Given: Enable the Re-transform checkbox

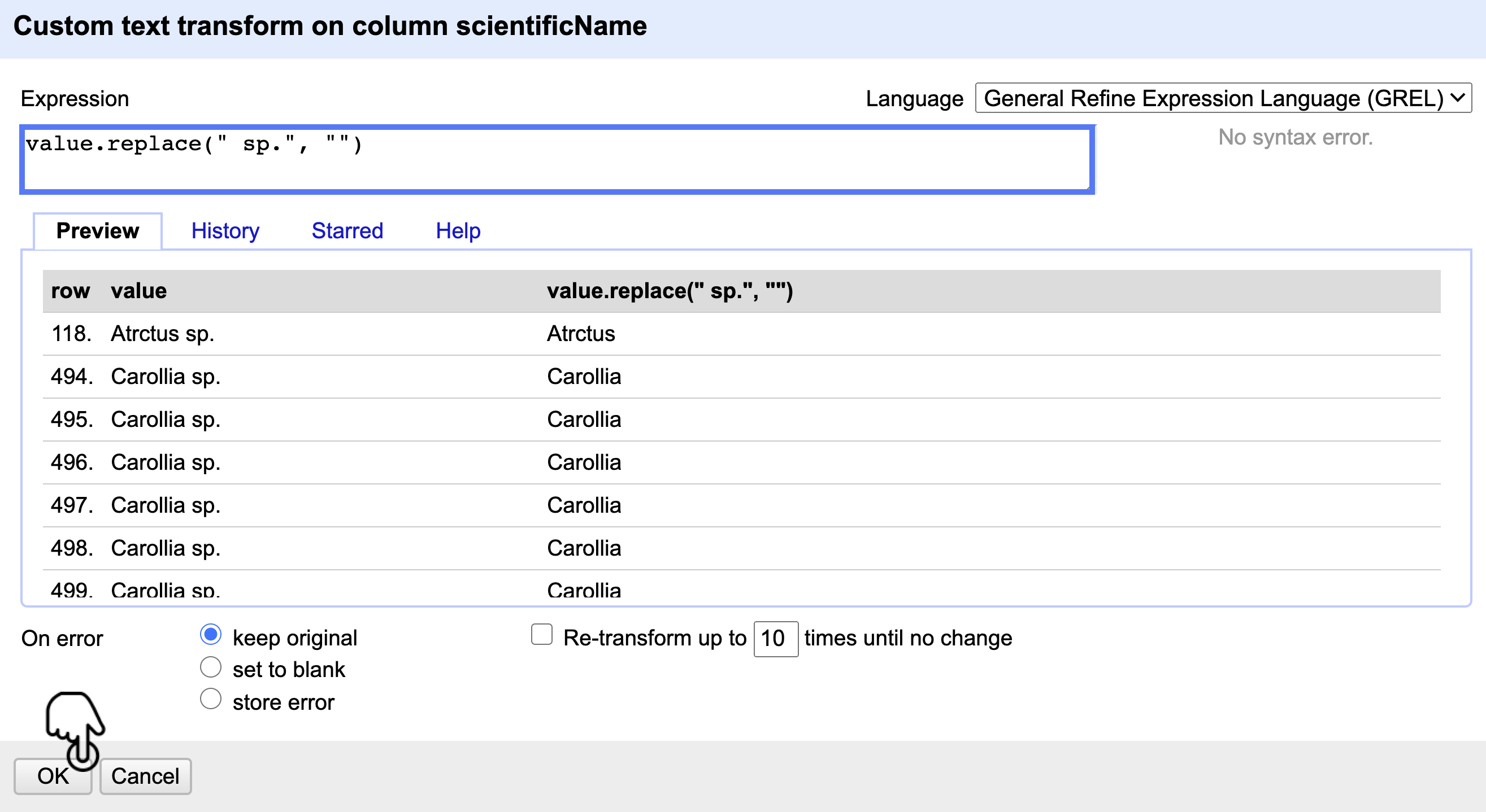Looking at the screenshot, I should tap(542, 635).
